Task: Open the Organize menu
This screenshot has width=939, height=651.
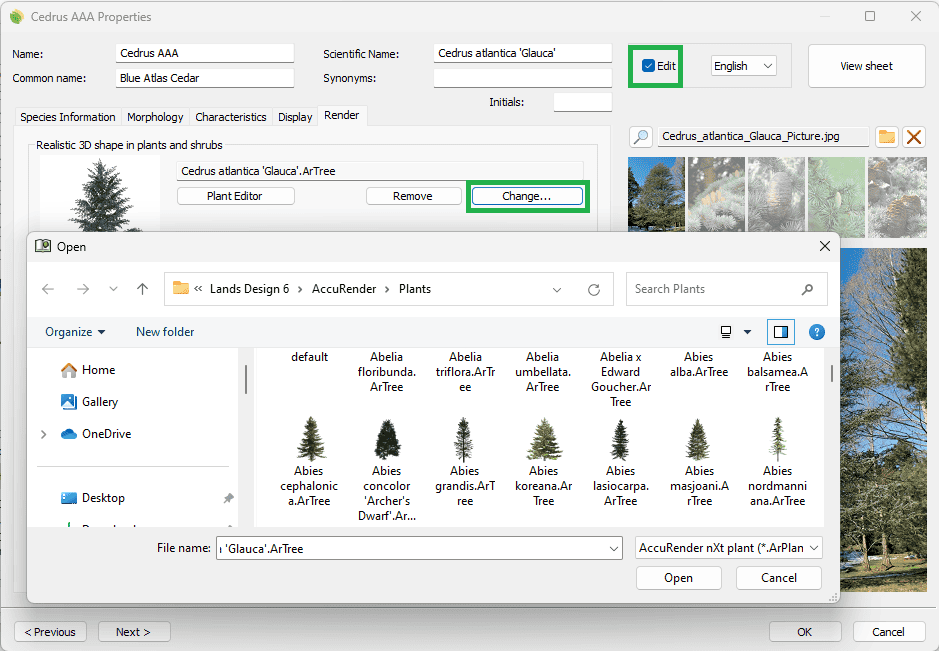Action: [x=75, y=332]
